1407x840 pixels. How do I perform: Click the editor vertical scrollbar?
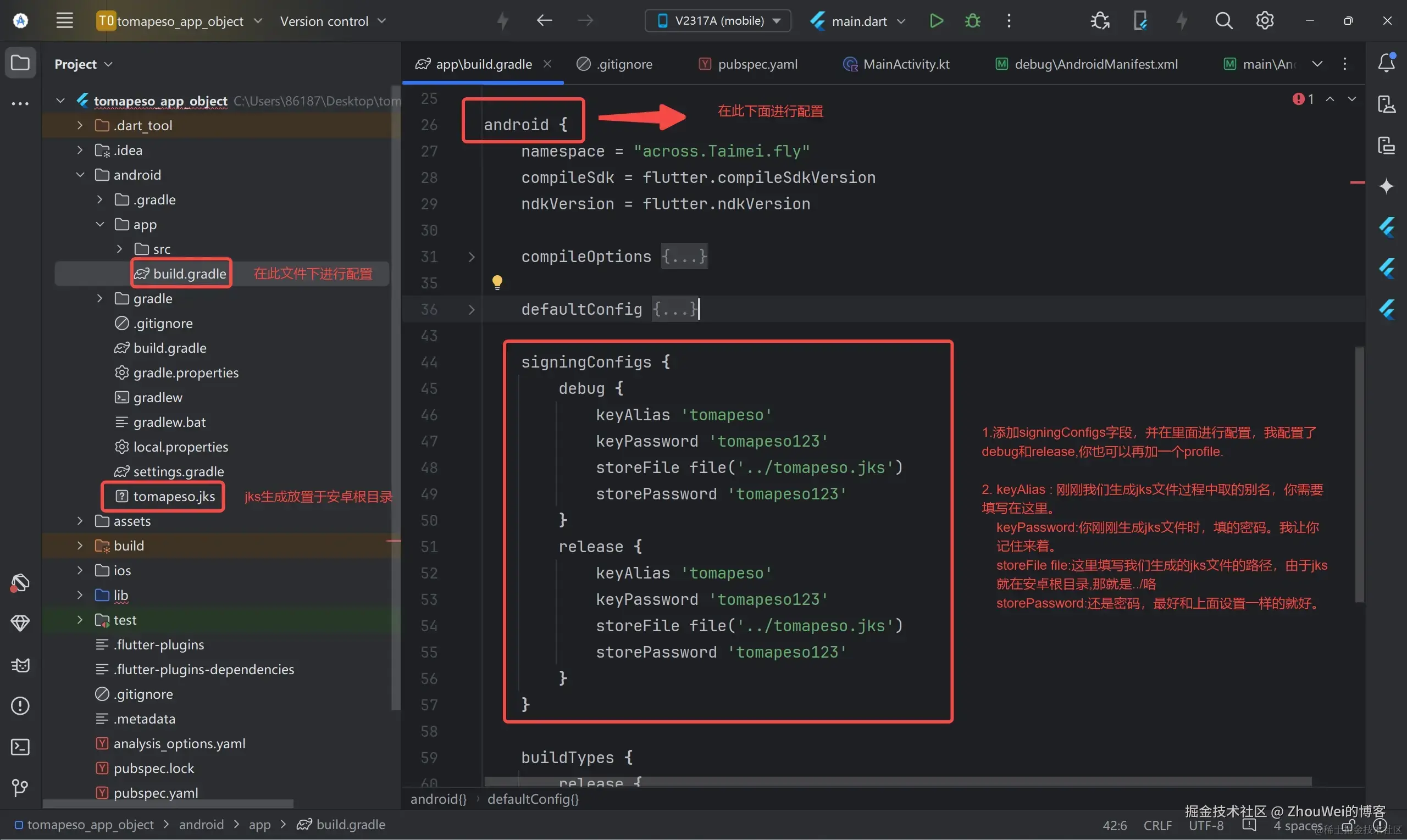[1359, 475]
